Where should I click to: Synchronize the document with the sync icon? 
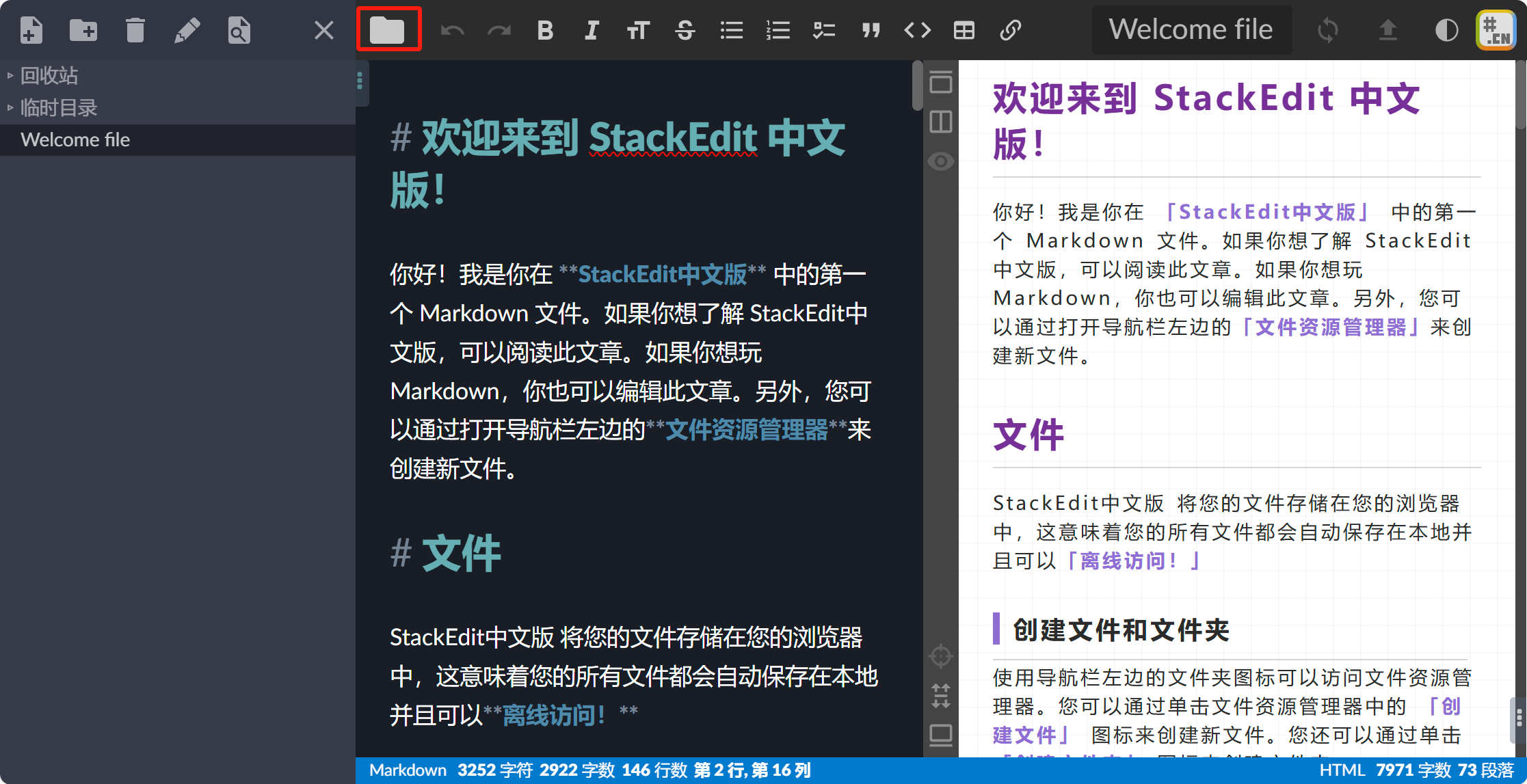tap(1327, 30)
